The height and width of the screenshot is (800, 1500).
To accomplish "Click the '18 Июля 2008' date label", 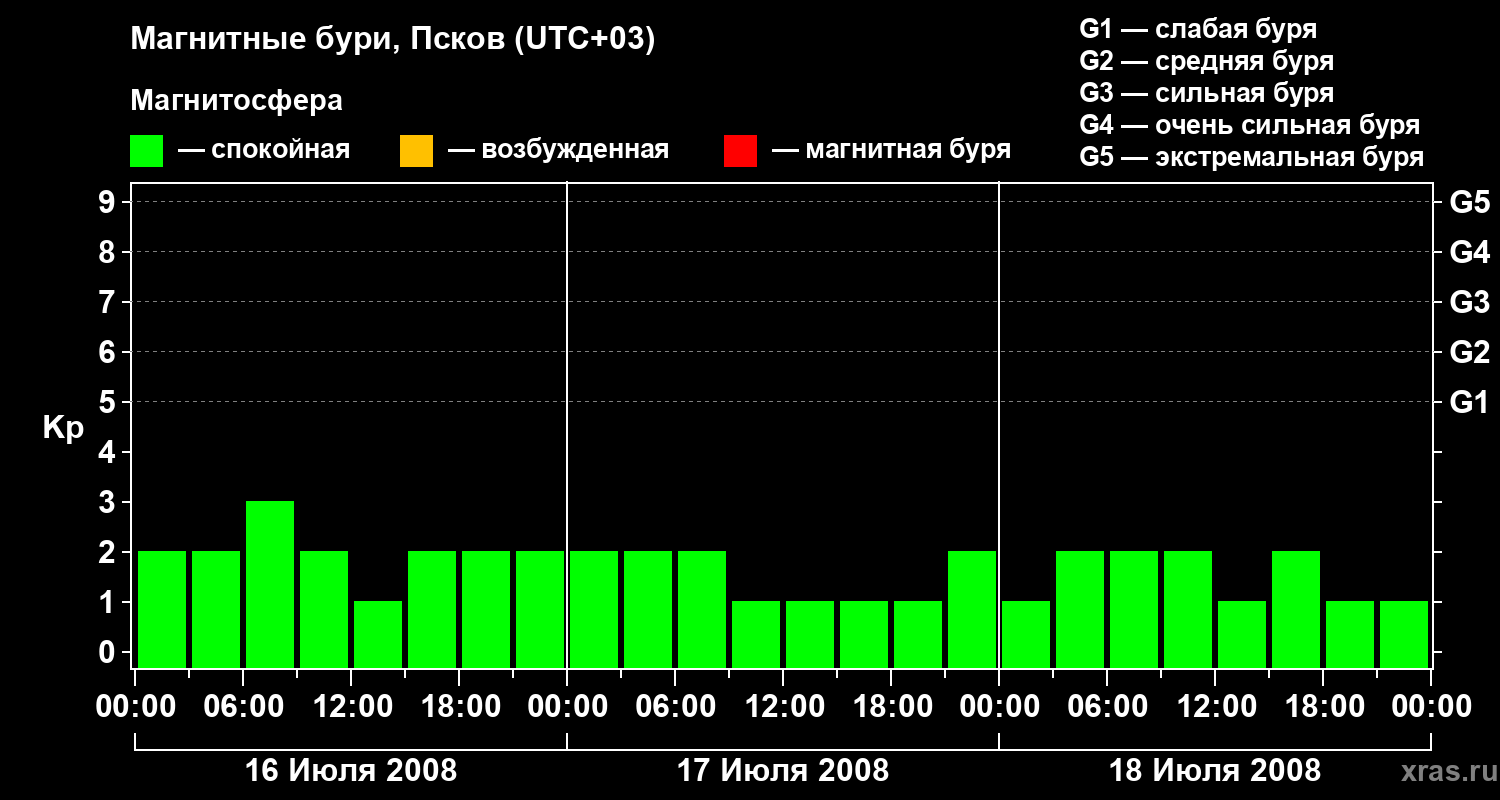I will coord(1215,771).
